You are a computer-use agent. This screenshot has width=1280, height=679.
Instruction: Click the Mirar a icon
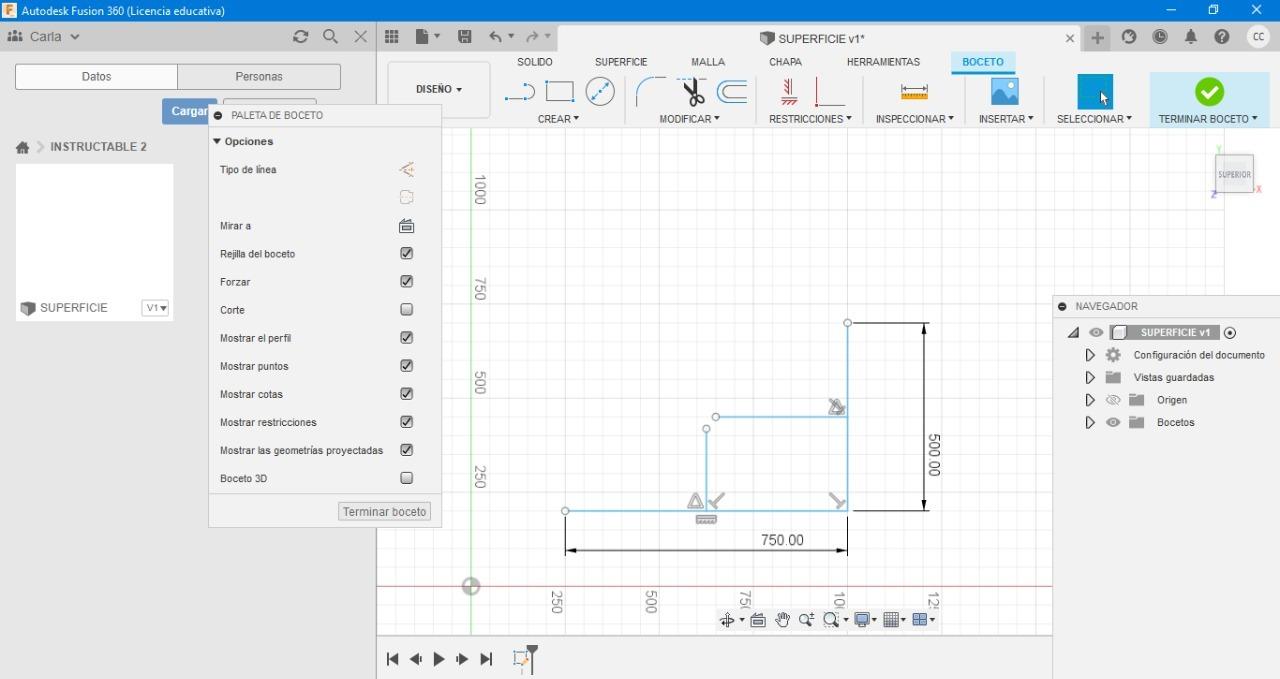click(x=406, y=226)
